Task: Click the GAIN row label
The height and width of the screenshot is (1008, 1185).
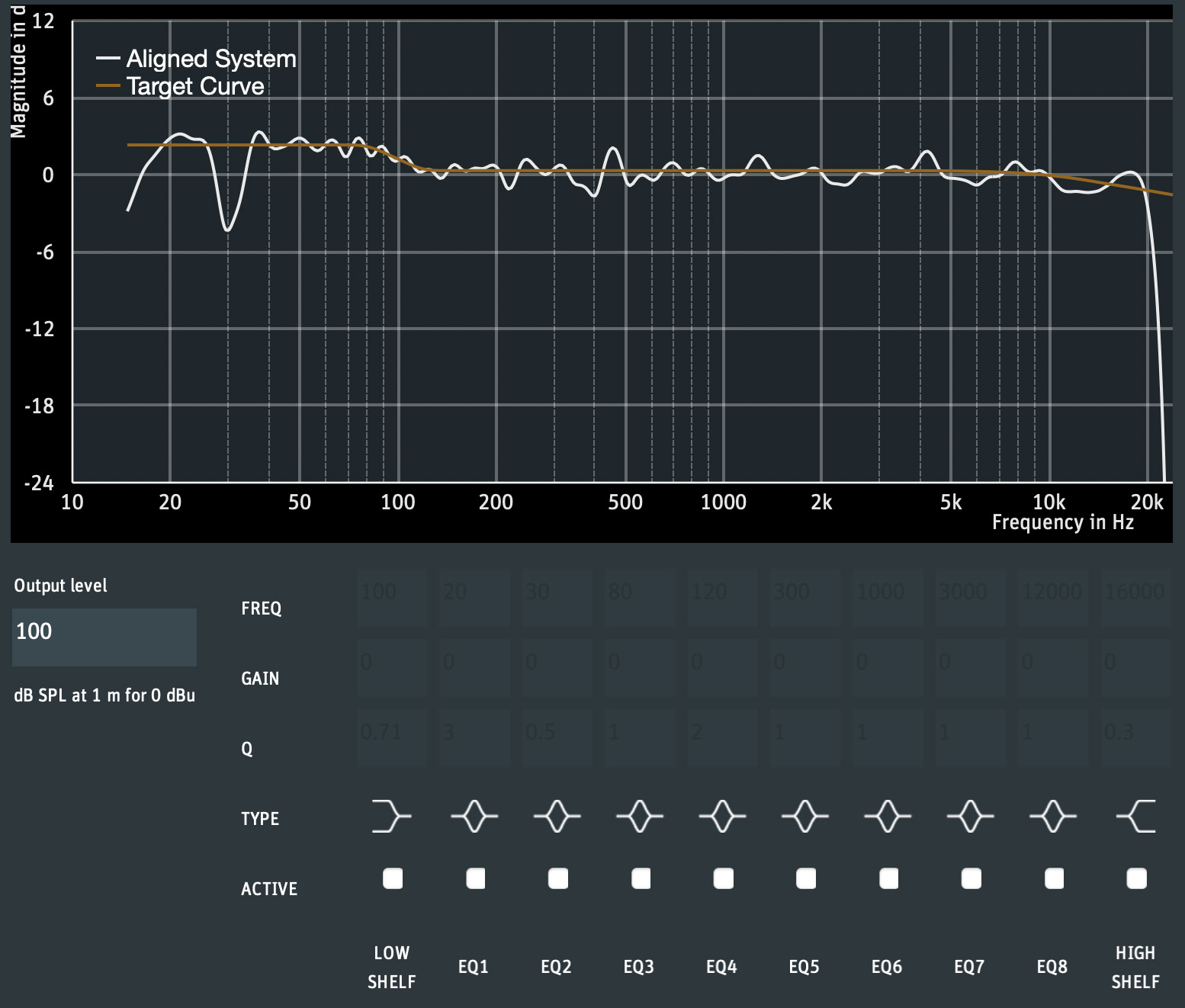Action: [x=260, y=679]
